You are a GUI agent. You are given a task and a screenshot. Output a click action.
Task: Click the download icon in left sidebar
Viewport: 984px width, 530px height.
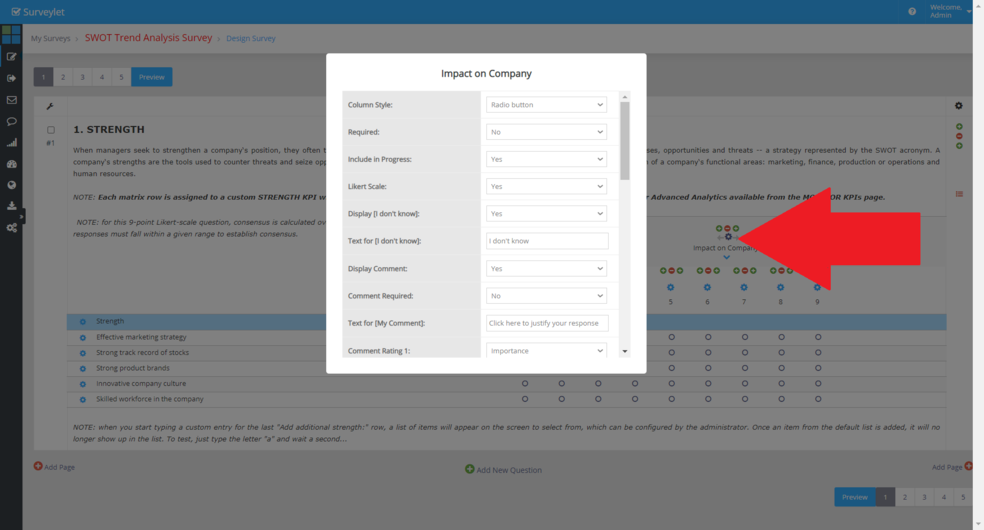point(11,206)
